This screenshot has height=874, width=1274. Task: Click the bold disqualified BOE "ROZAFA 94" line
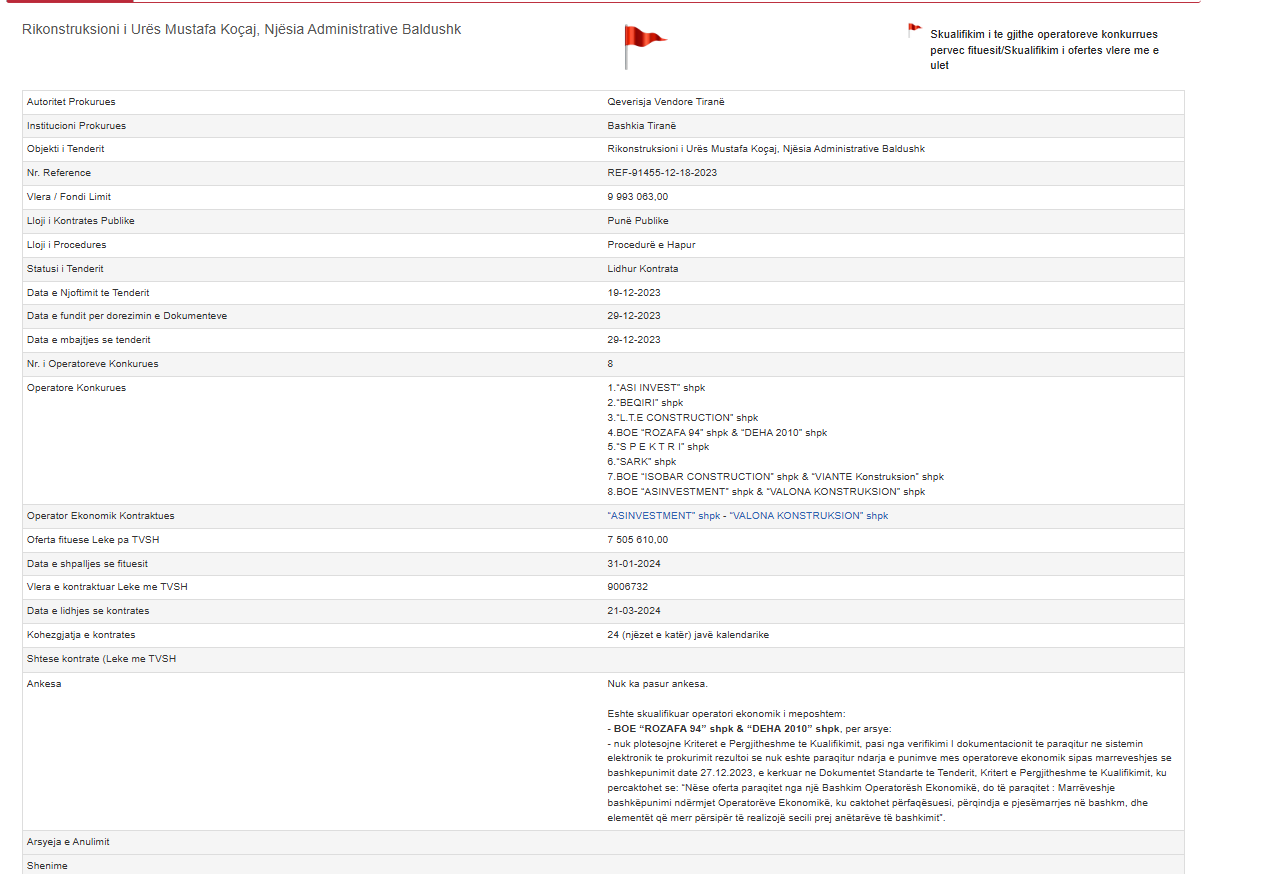point(723,729)
